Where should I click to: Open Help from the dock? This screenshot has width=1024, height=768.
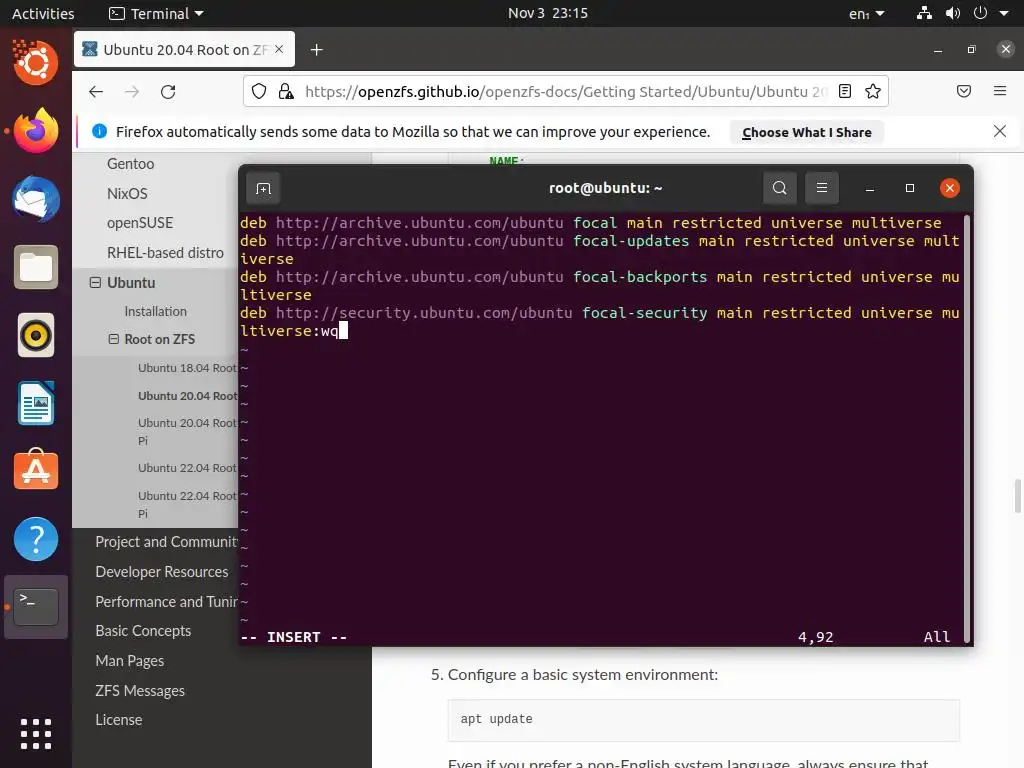click(x=36, y=539)
